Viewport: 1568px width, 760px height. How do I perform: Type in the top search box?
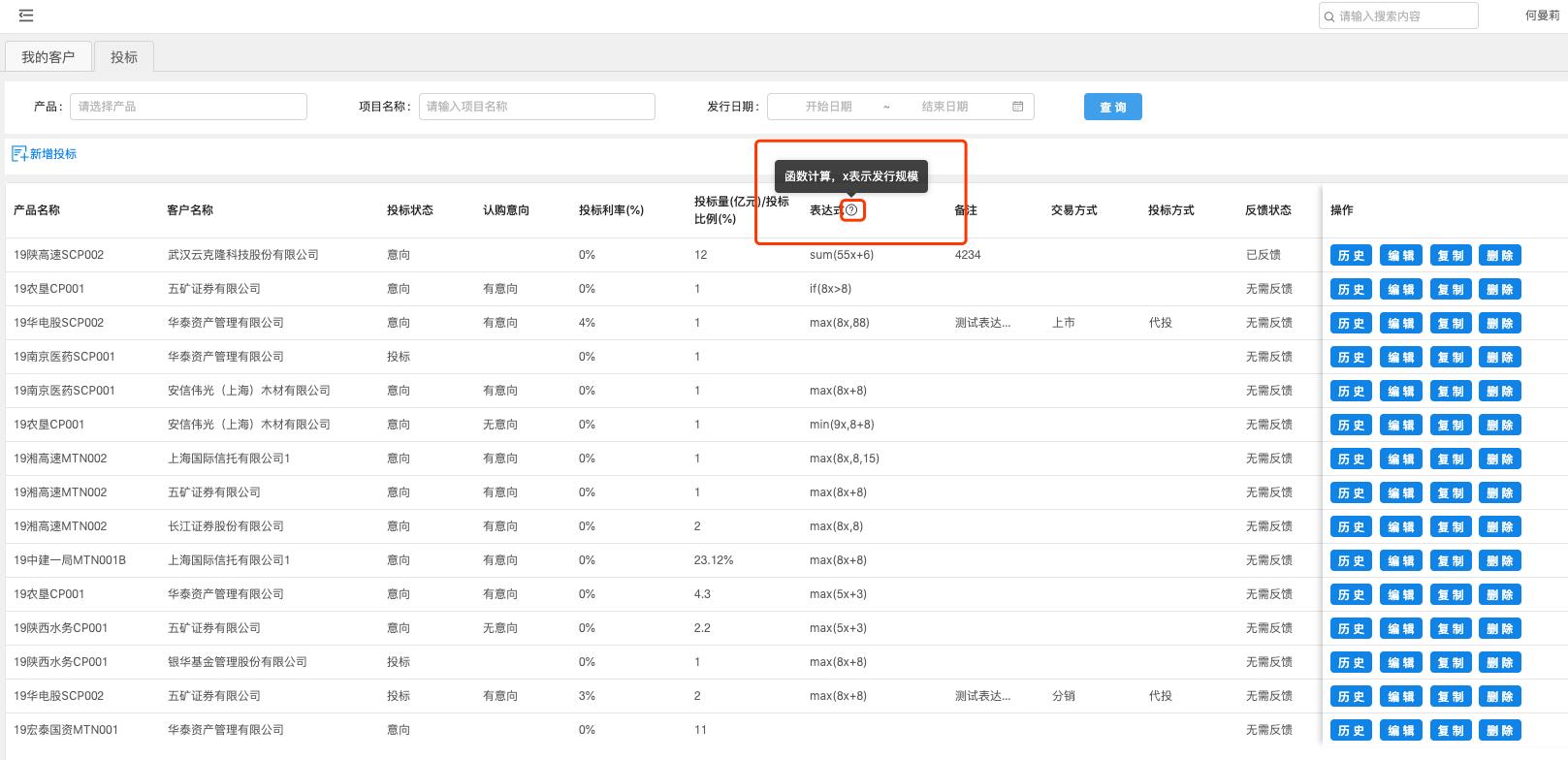pyautogui.click(x=1404, y=16)
